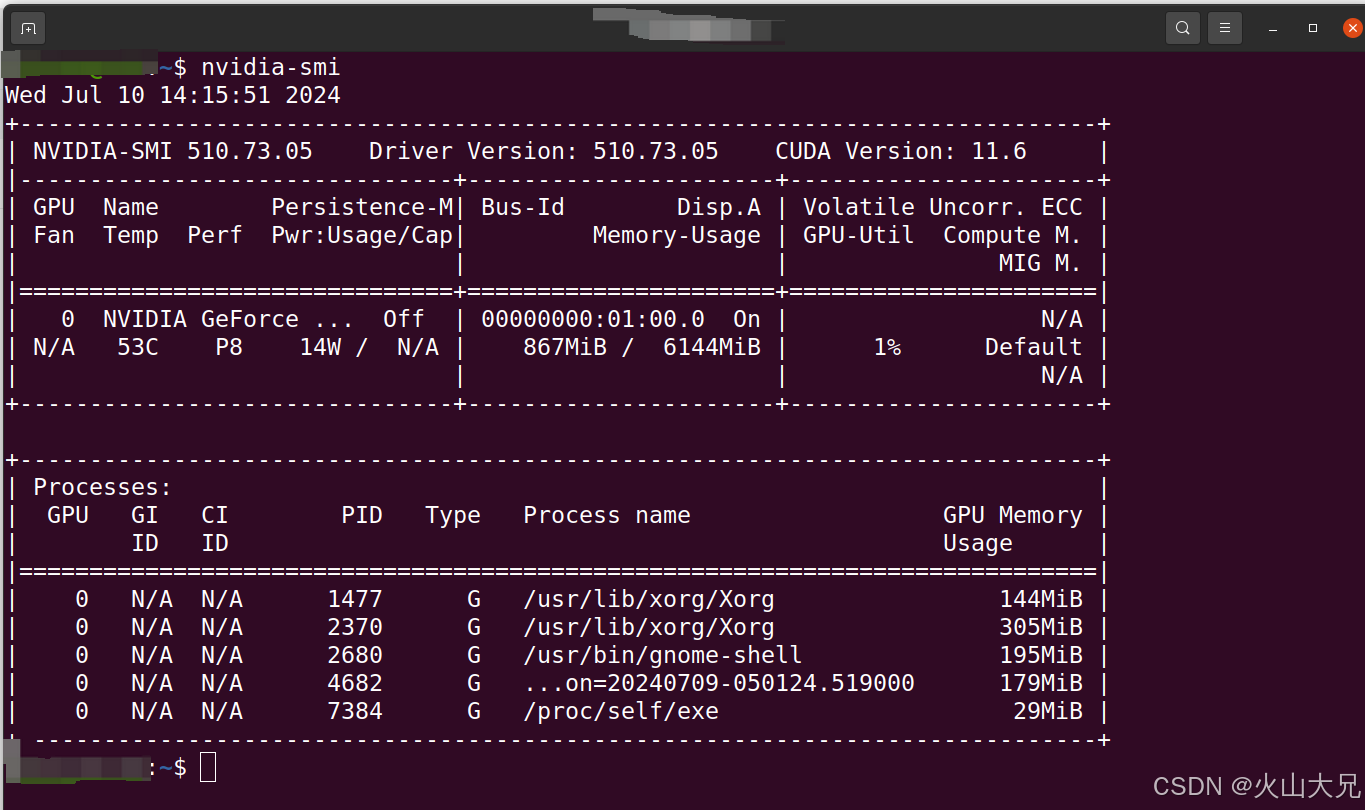This screenshot has height=810, width=1365.
Task: Click the /usr/bin/gnome-shell process name
Action: pyautogui.click(x=662, y=655)
